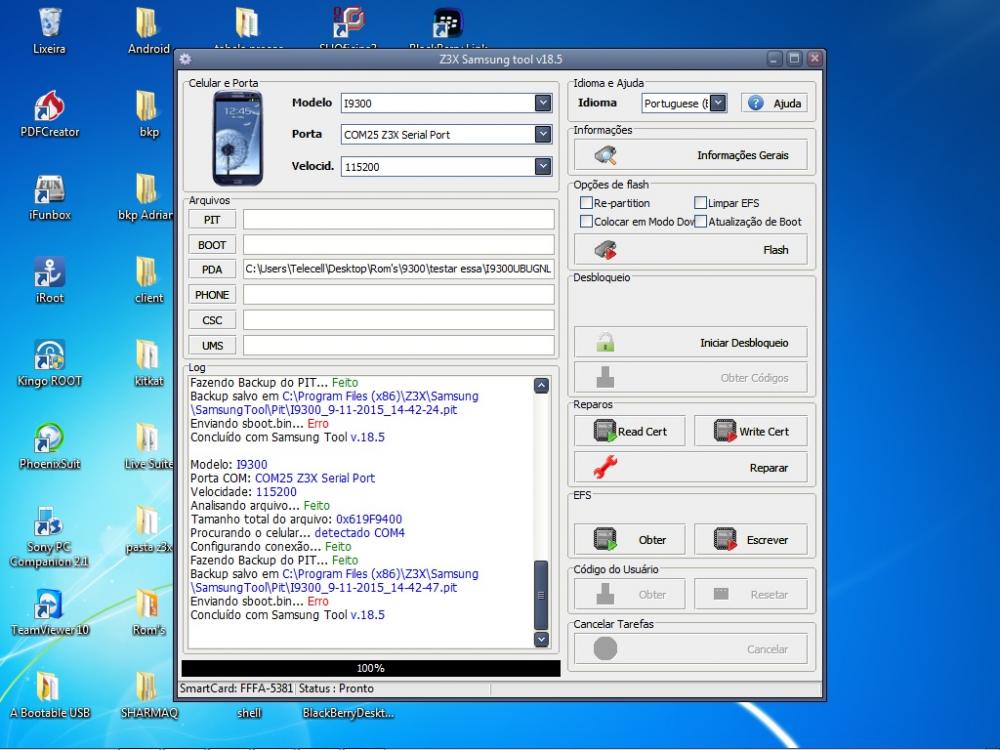The image size is (1000, 750).
Task: Browse for a PIT file
Action: point(212,219)
